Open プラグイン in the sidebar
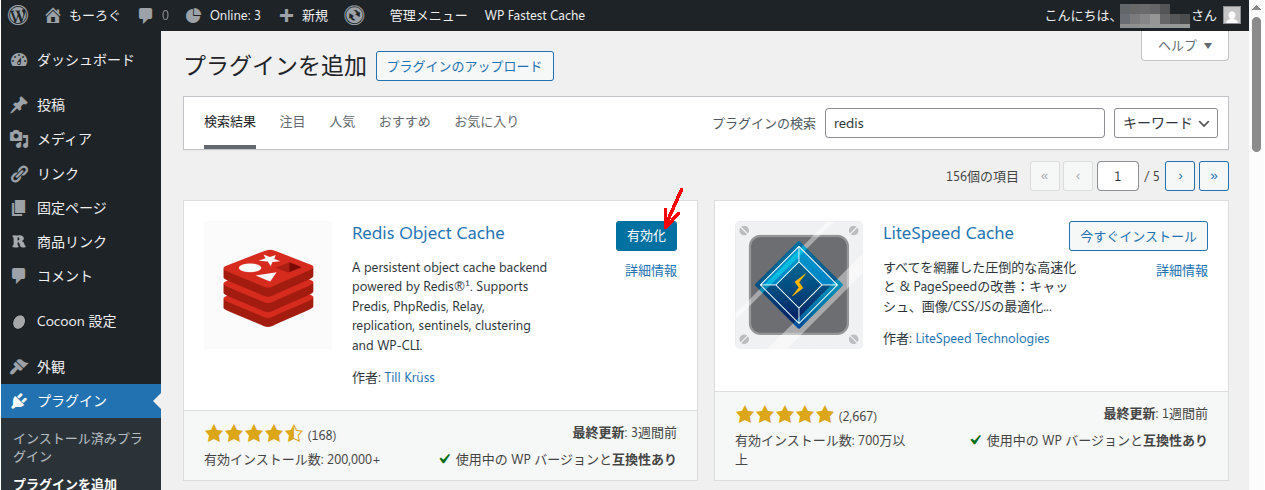Viewport: 1265px width, 490px height. point(80,401)
